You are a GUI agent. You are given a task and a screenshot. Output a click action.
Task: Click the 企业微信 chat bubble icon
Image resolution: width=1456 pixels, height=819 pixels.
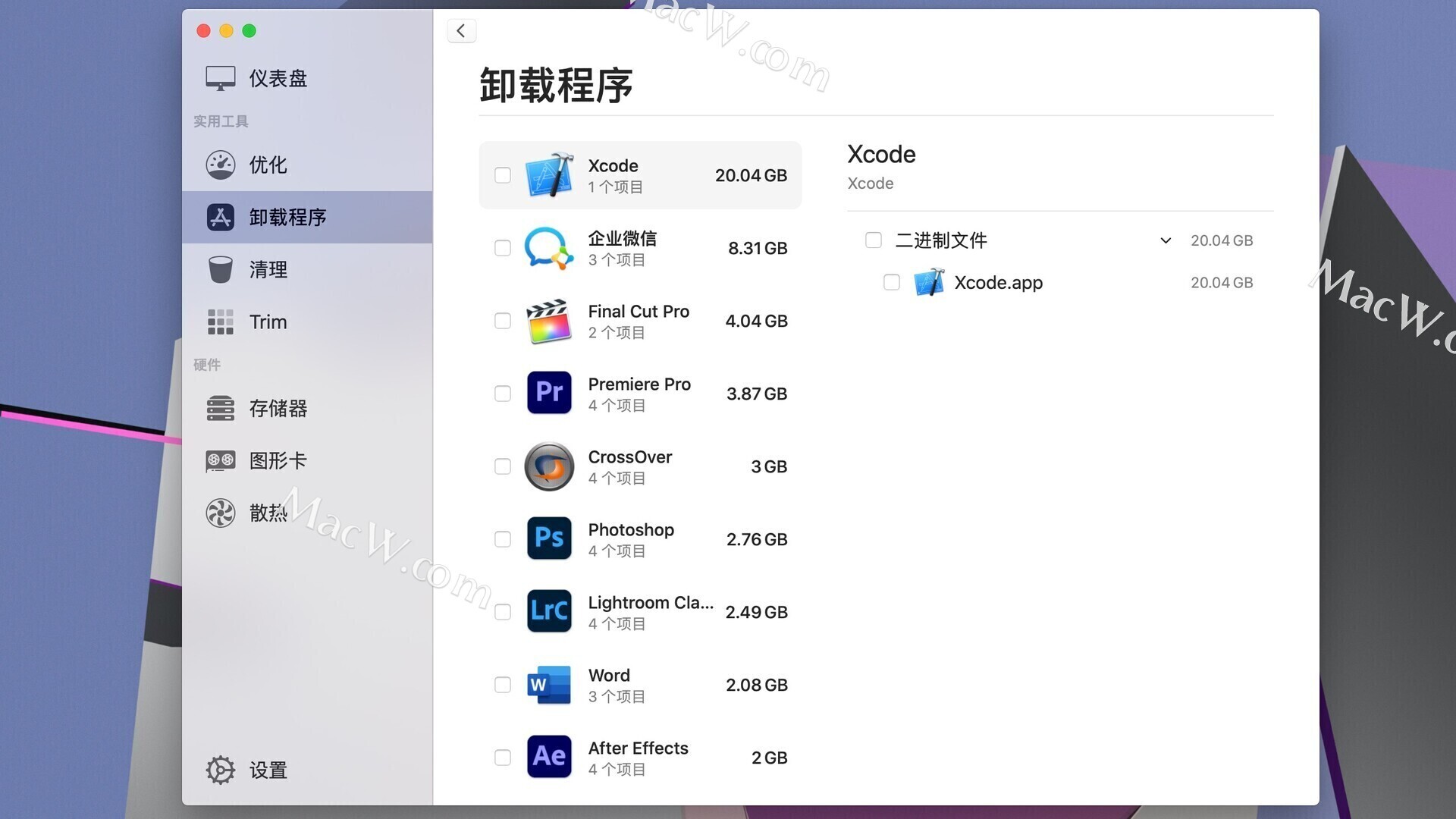[549, 248]
